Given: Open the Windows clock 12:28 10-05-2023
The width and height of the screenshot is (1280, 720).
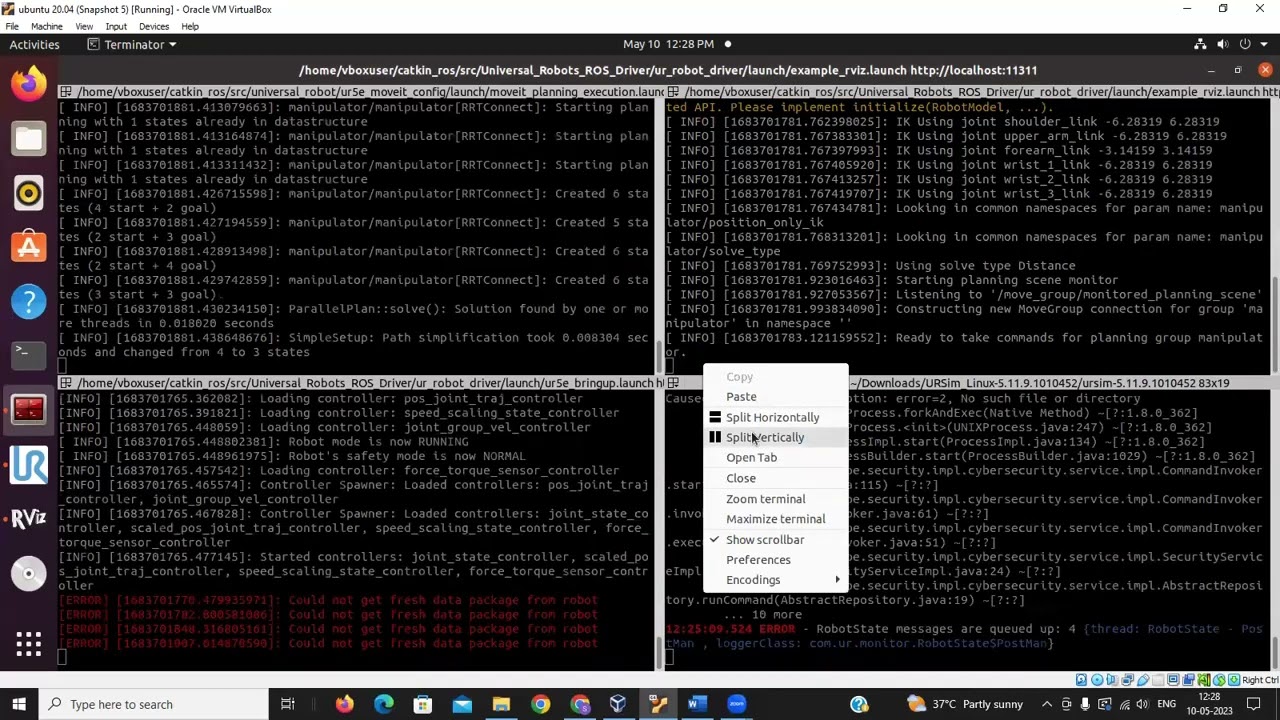Looking at the screenshot, I should pos(1210,704).
